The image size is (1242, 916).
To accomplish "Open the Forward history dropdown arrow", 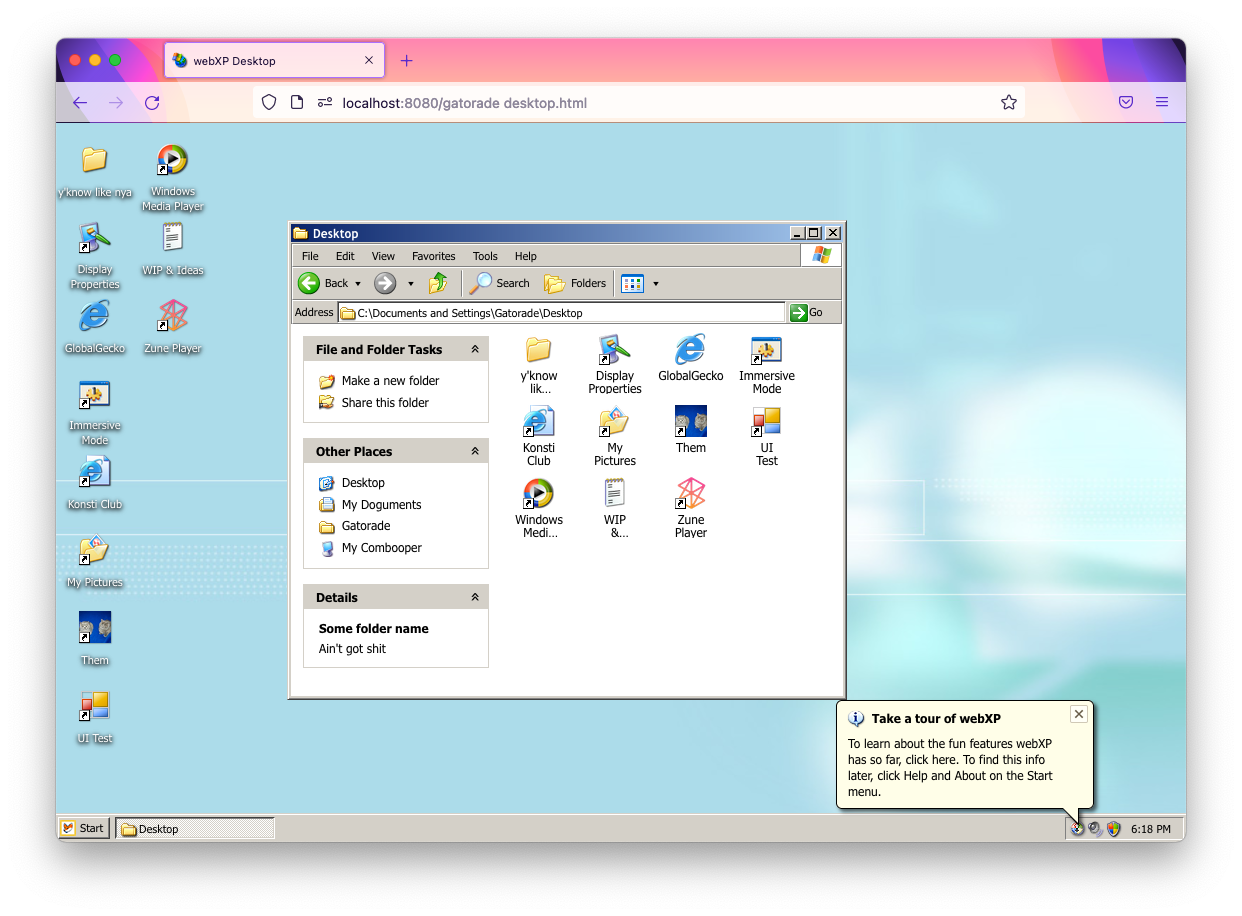I will tap(410, 284).
